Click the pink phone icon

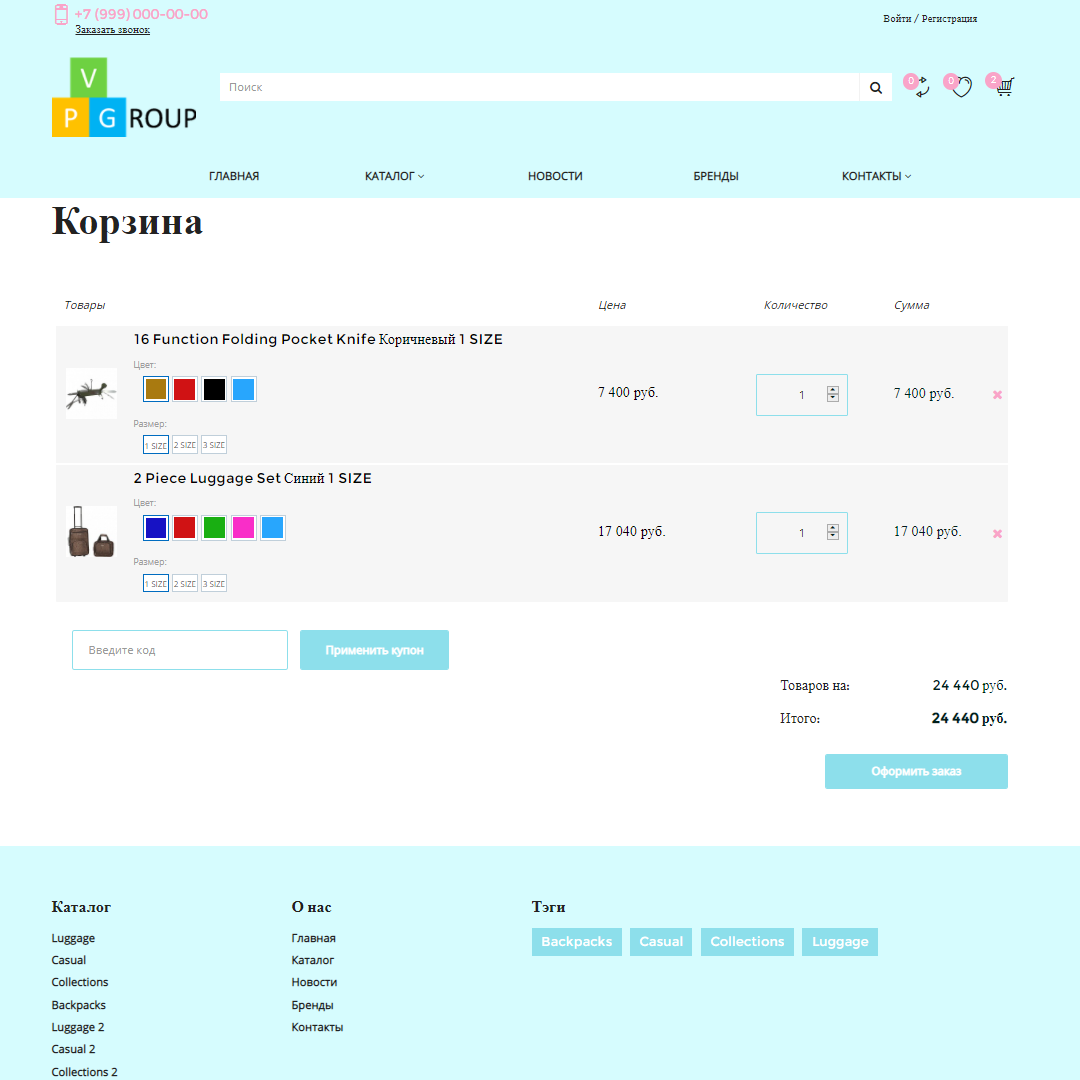pos(61,14)
